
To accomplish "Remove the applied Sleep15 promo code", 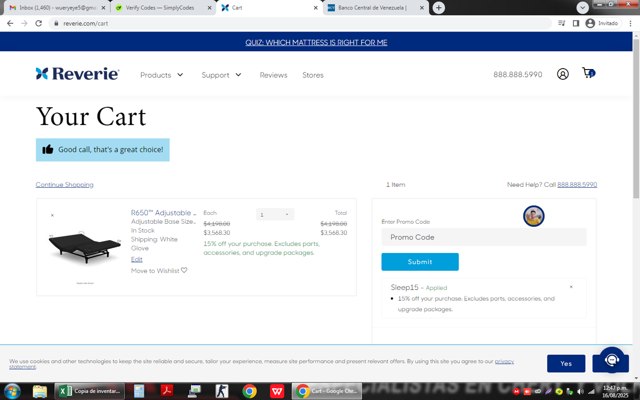I will (x=571, y=287).
